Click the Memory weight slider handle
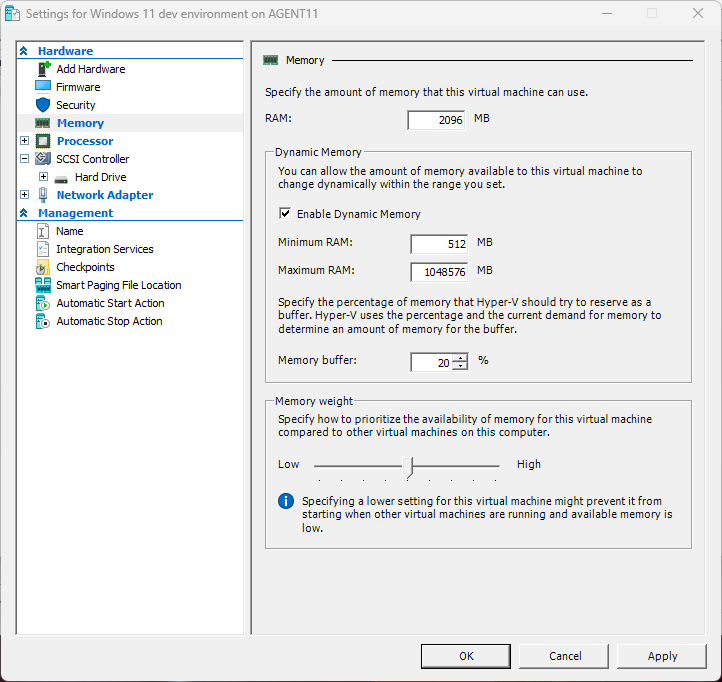722x682 pixels. click(x=408, y=465)
